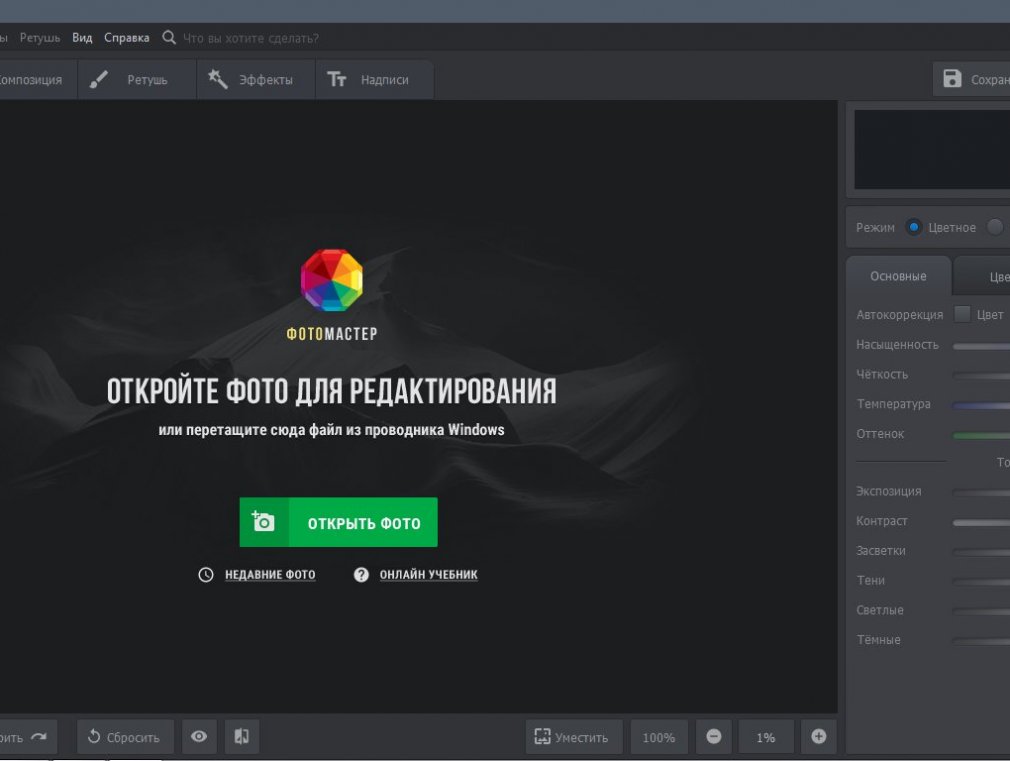Click the ФотоМАСТЕР colorful logo

332,280
